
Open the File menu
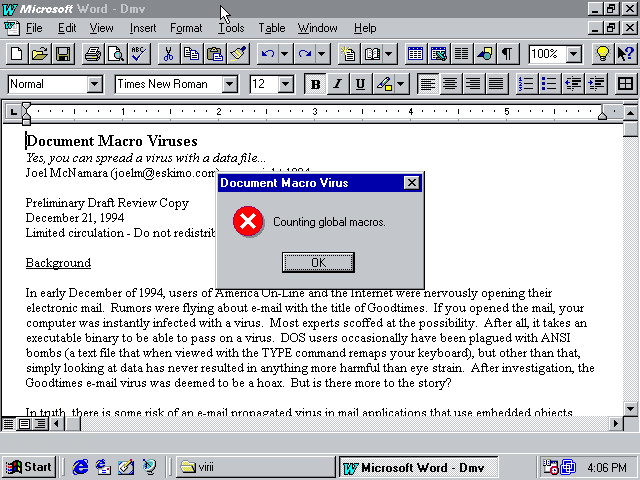pyautogui.click(x=34, y=28)
